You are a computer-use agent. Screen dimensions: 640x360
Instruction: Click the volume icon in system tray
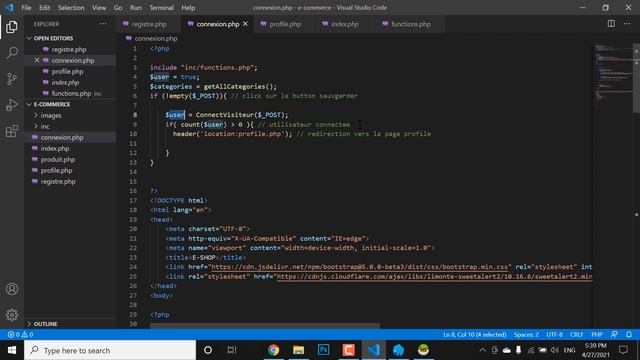[x=554, y=350]
